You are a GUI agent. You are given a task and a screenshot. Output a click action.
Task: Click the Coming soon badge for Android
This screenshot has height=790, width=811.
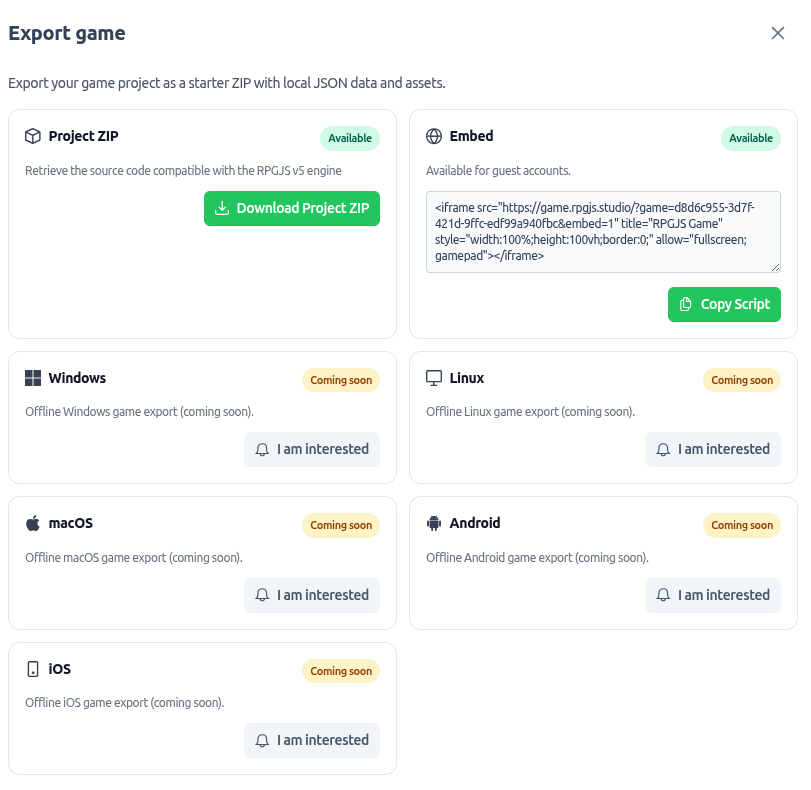741,525
